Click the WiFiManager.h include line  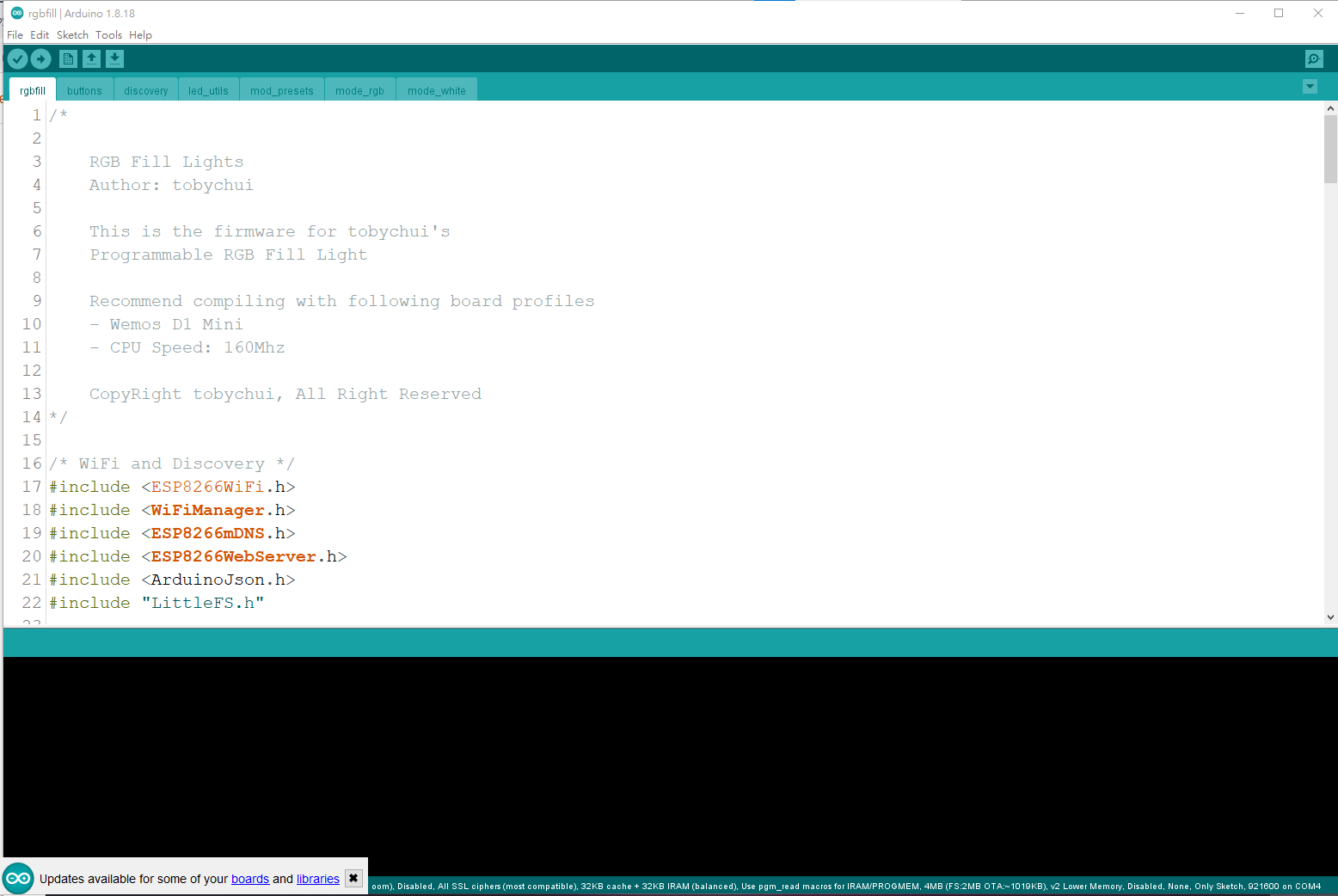coord(172,510)
